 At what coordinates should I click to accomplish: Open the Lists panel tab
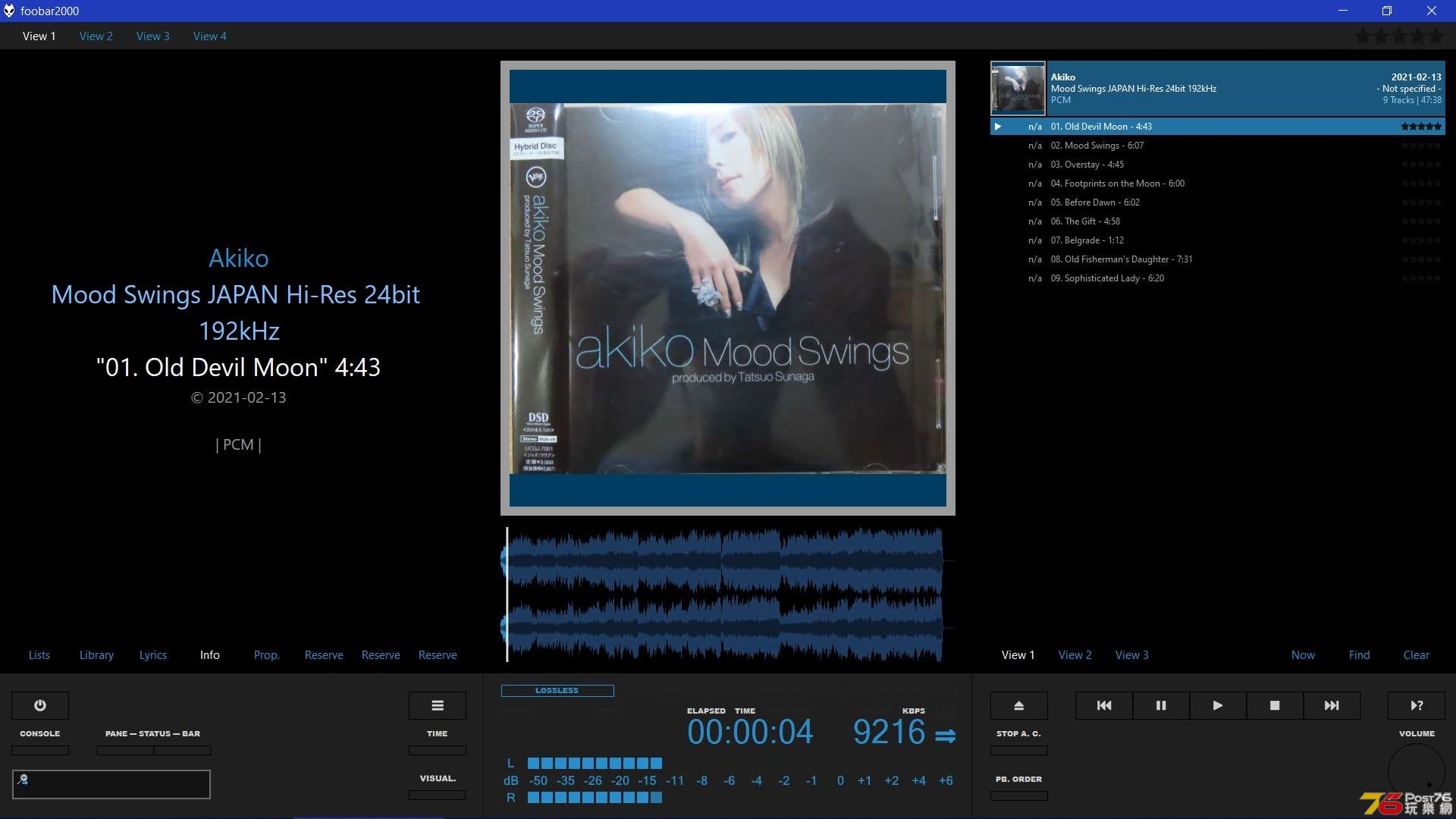[x=39, y=654]
